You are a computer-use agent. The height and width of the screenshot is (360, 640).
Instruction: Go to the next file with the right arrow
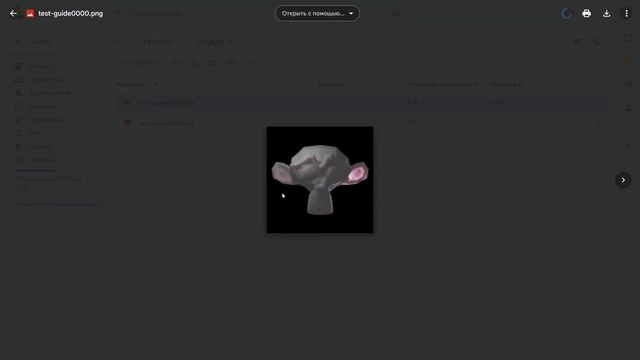point(623,180)
